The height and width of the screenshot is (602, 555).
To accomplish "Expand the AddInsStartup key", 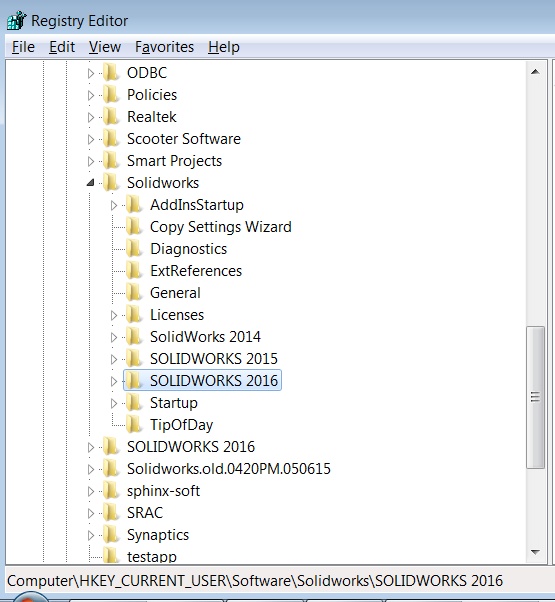I will 114,205.
